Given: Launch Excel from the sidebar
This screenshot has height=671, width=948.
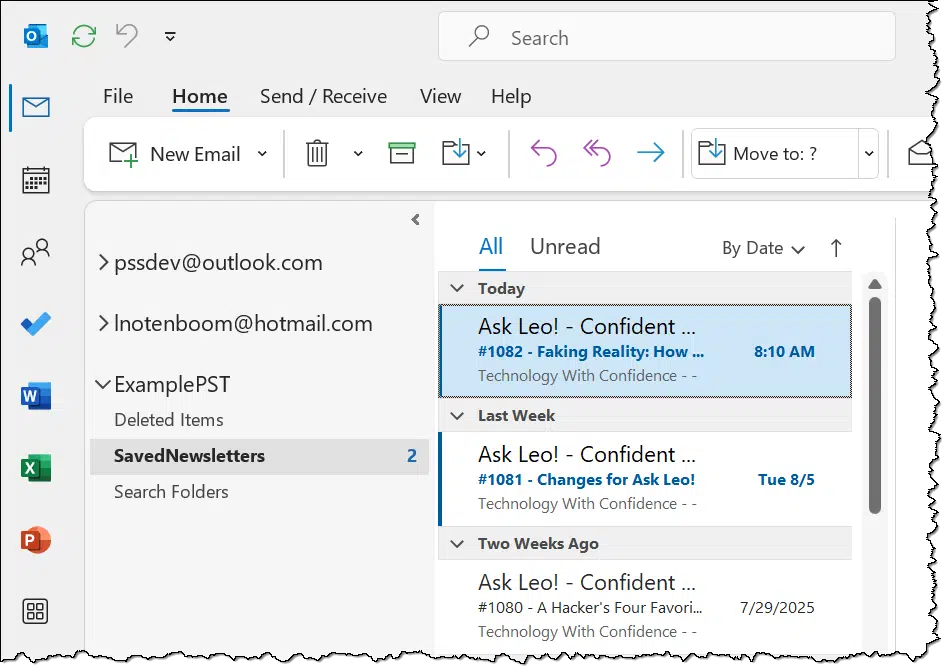Looking at the screenshot, I should click(x=36, y=468).
